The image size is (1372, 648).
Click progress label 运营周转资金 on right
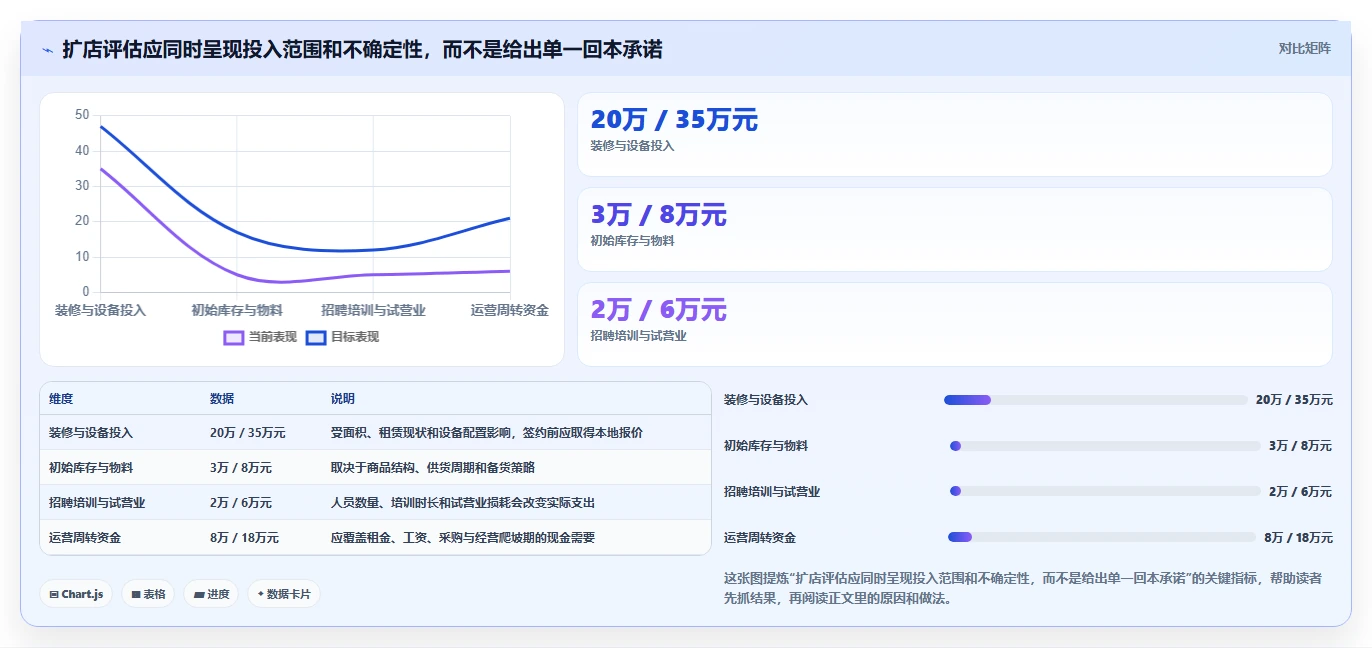pyautogui.click(x=760, y=538)
